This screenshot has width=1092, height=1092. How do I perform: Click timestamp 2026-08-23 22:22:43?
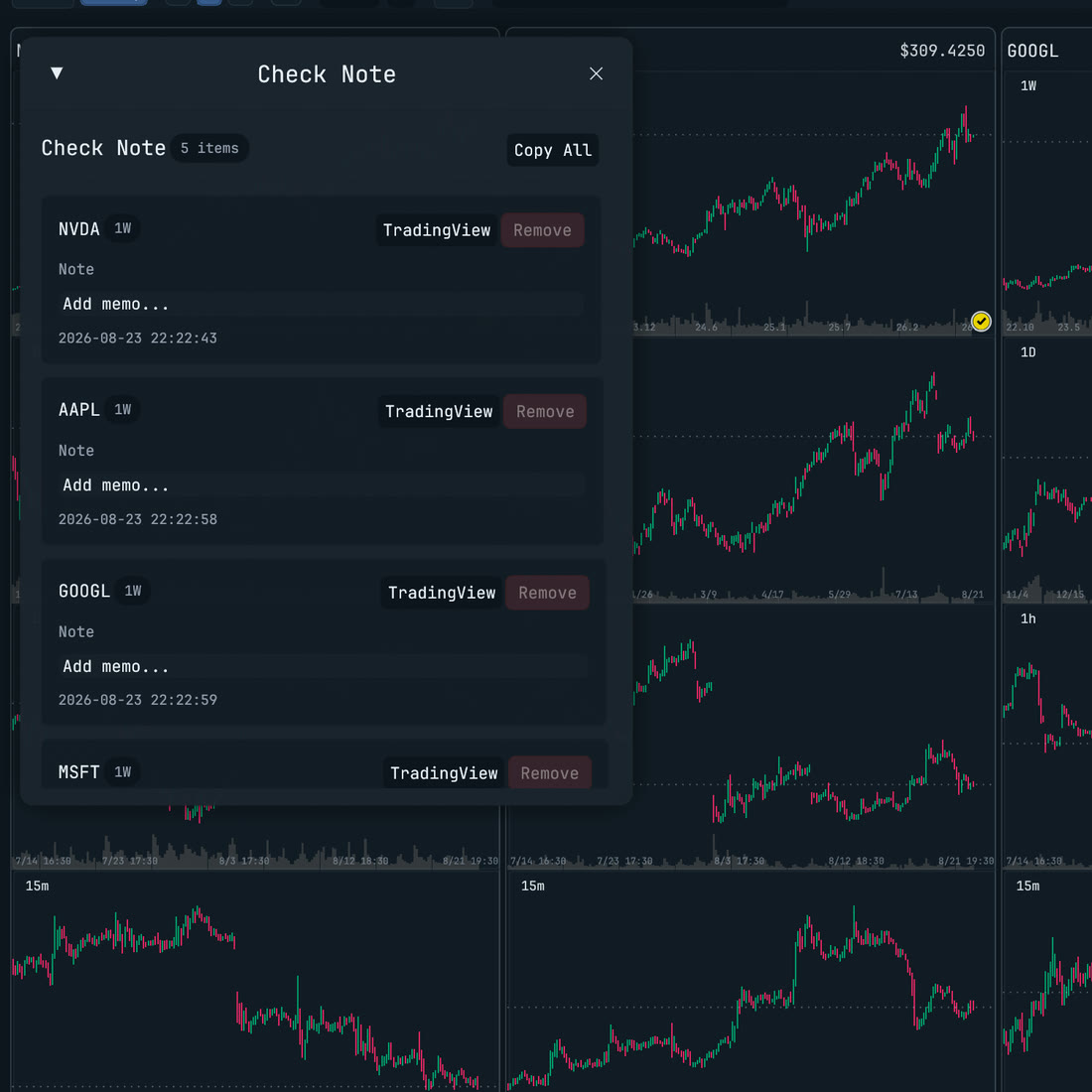click(x=137, y=338)
